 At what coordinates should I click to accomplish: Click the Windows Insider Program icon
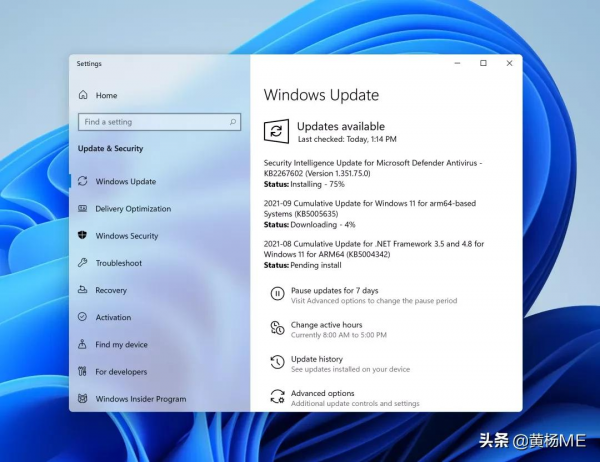click(83, 398)
